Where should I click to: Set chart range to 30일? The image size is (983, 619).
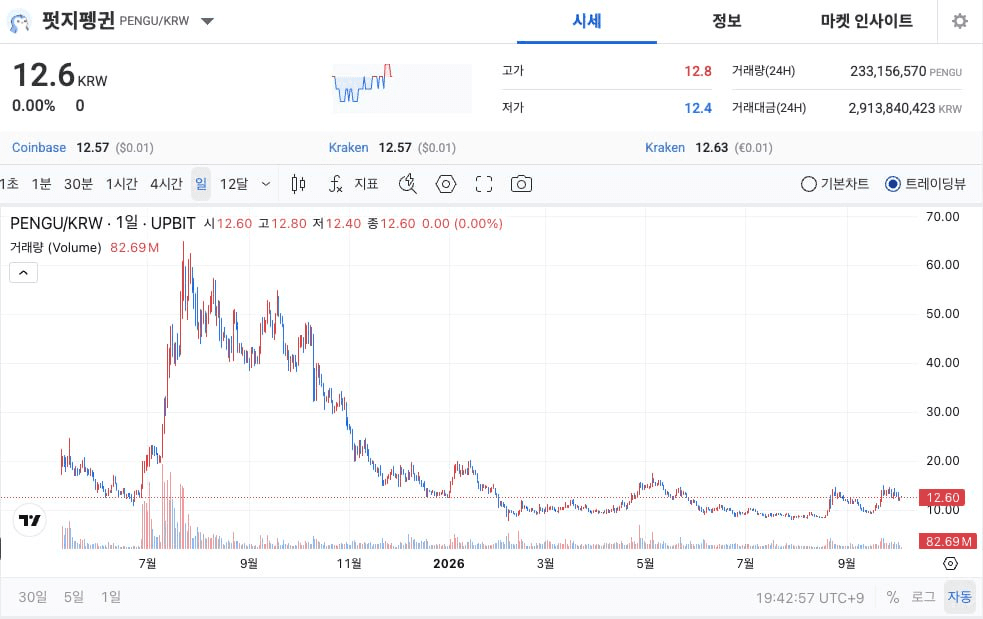pos(33,597)
